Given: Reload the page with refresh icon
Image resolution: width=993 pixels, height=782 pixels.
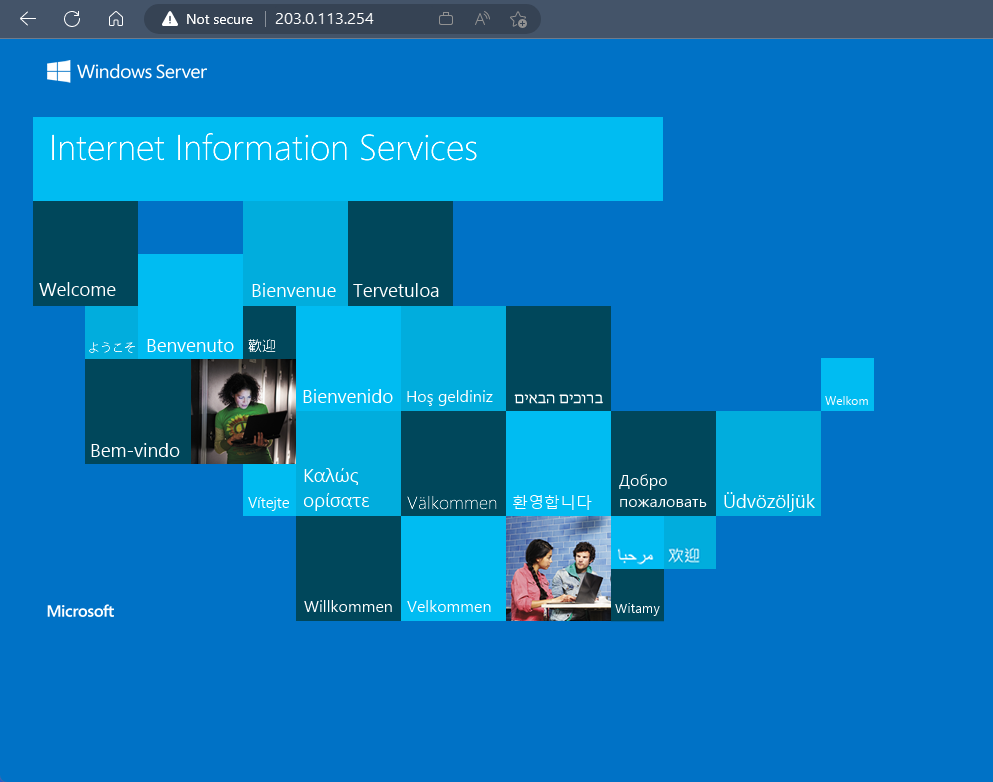Looking at the screenshot, I should point(72,19).
